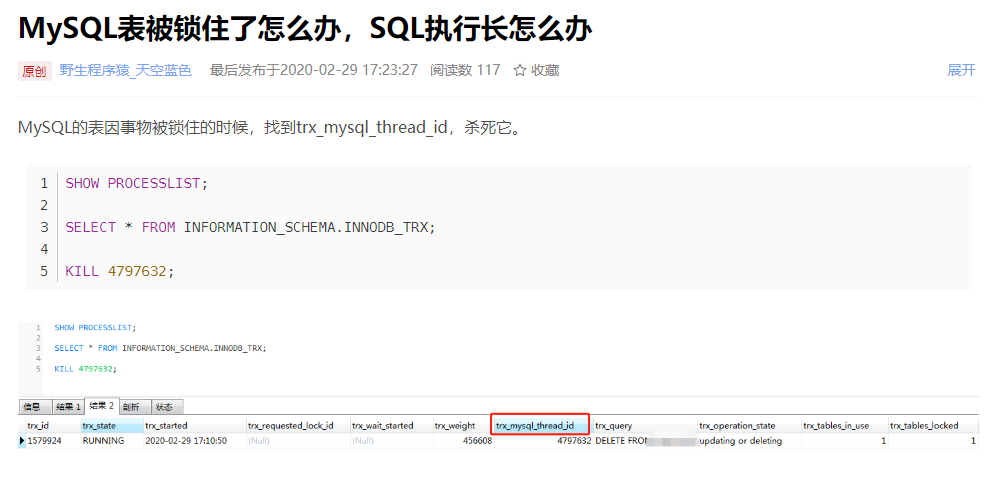Click the trx_weight column header
Screen dimensions: 995x502
[463, 425]
